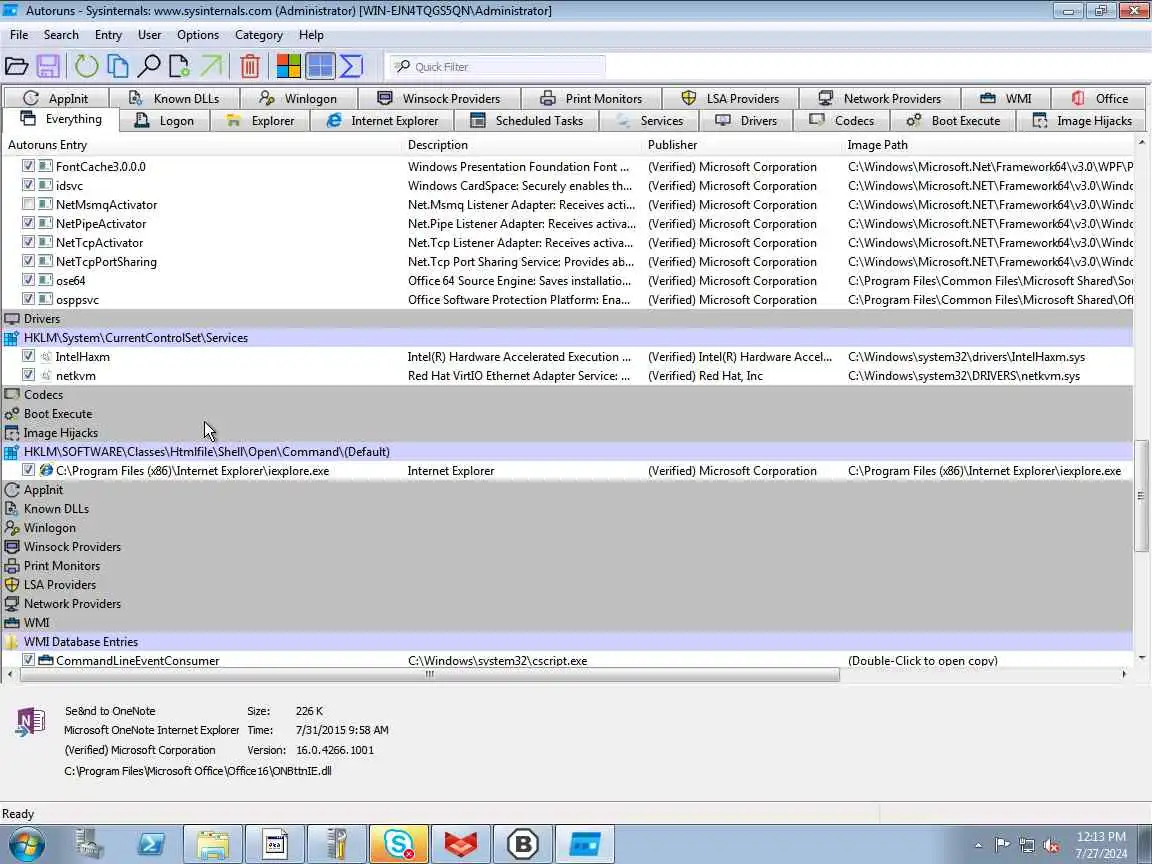Disable the NetTcpPortSharing entry checkbox

(x=28, y=262)
